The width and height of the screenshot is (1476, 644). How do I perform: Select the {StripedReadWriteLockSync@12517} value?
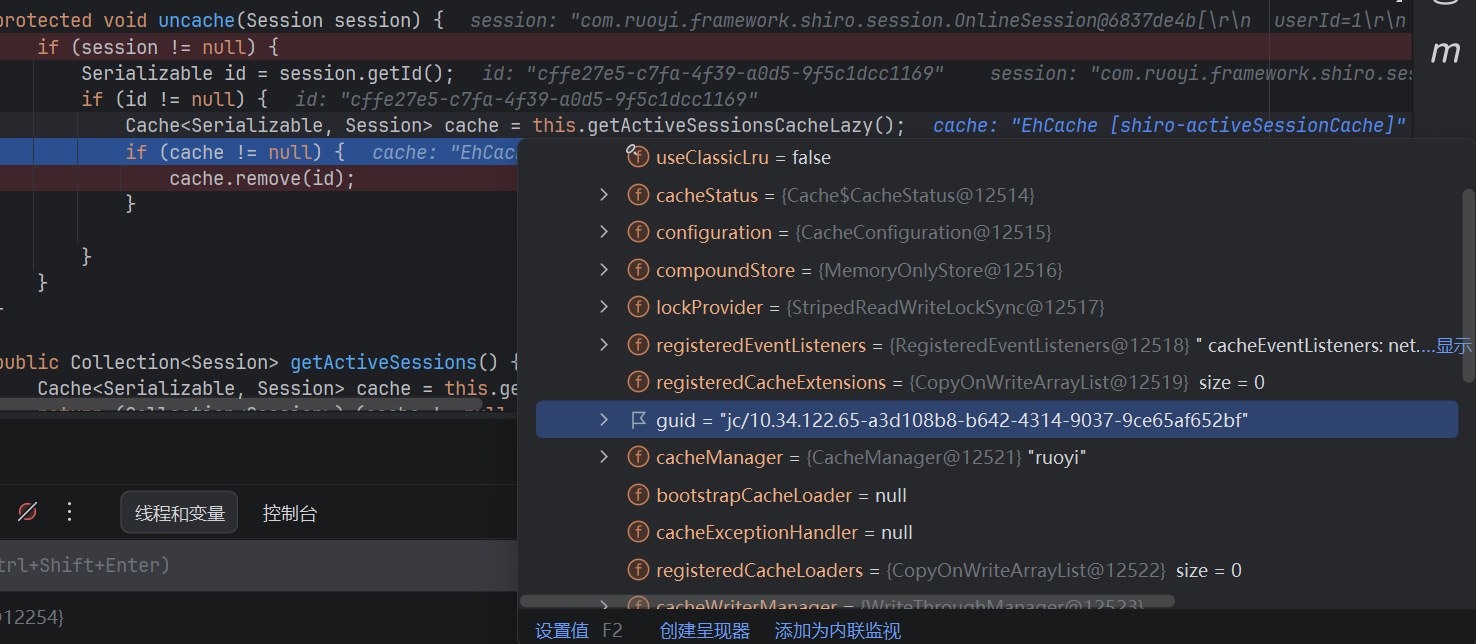pos(946,307)
